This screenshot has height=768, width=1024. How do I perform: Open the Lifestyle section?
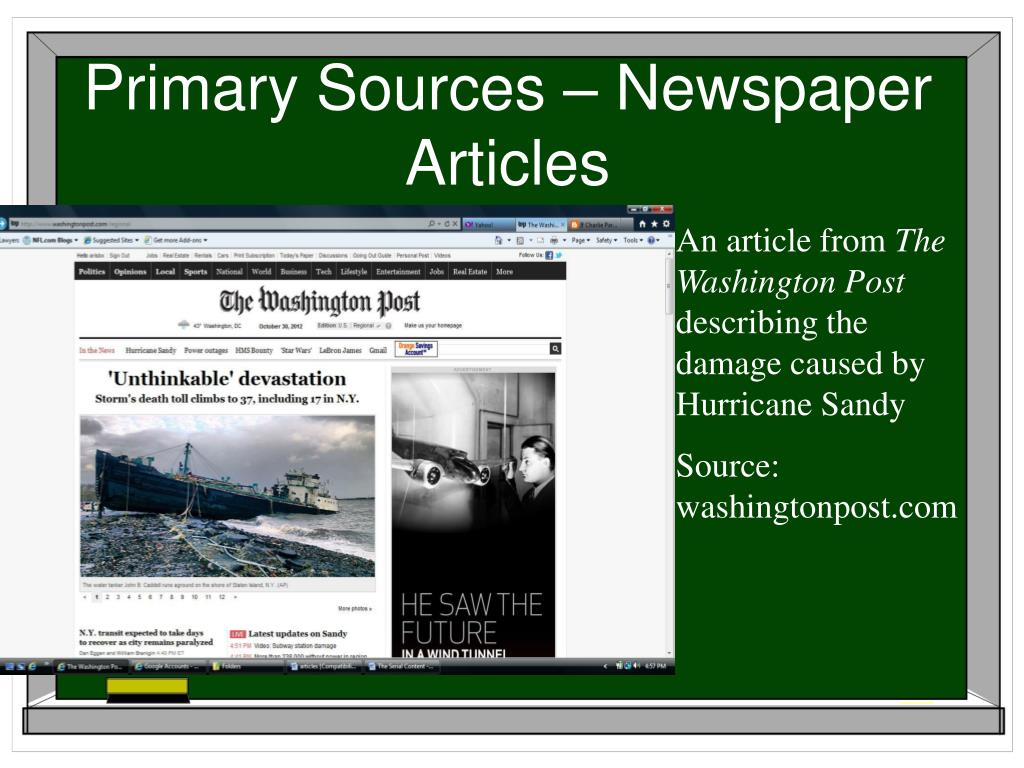(354, 272)
